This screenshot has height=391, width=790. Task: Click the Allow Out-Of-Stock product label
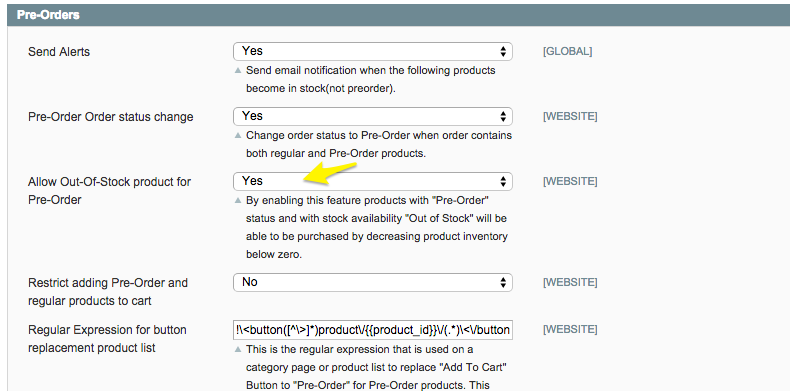[x=109, y=190]
